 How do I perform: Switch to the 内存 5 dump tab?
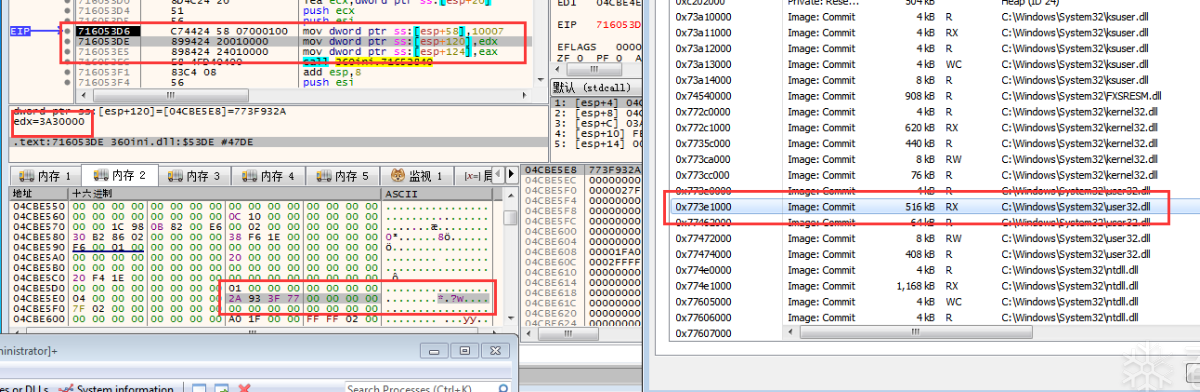(344, 176)
